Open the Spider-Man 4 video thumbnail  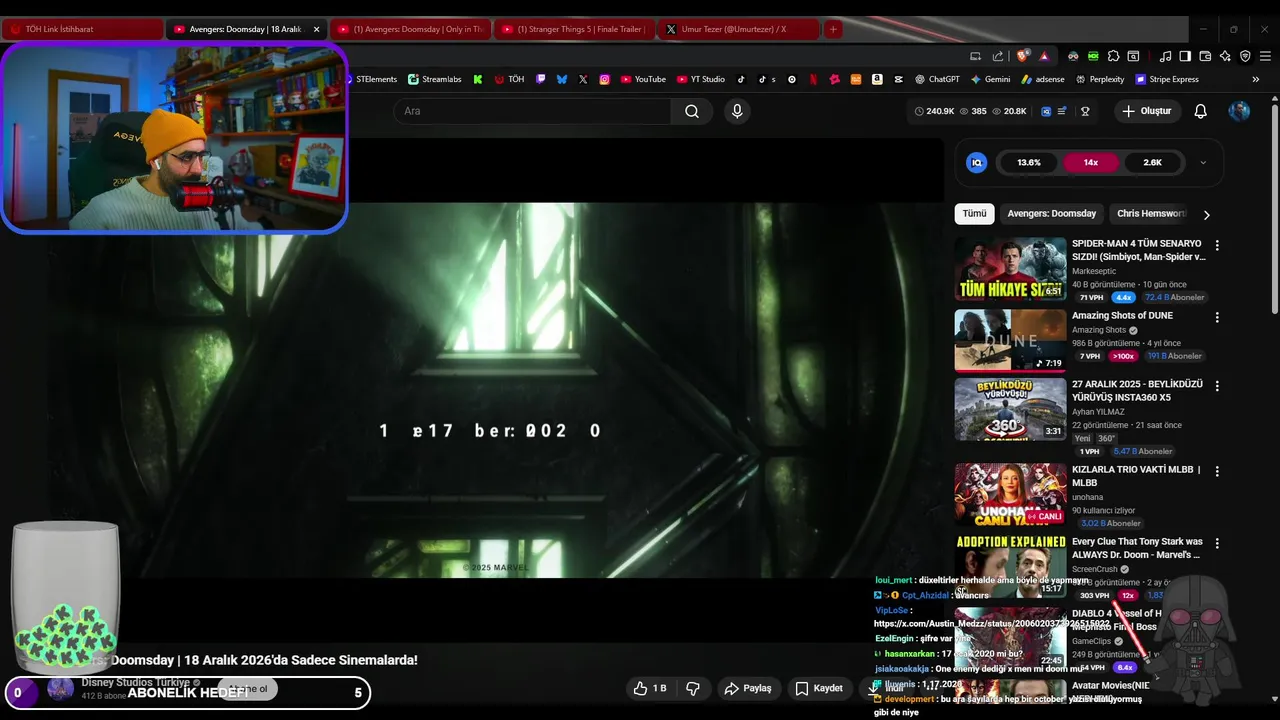point(1010,269)
